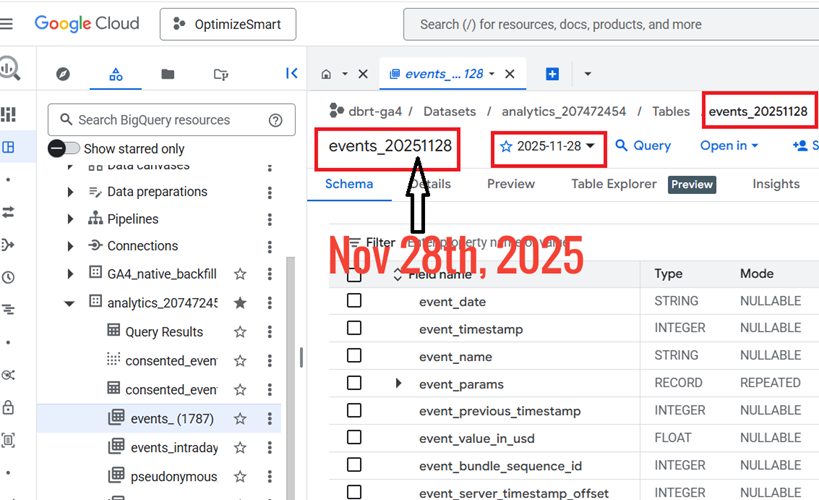819x500 pixels.
Task: Click Datasets breadcrumb link
Action: coord(449,111)
